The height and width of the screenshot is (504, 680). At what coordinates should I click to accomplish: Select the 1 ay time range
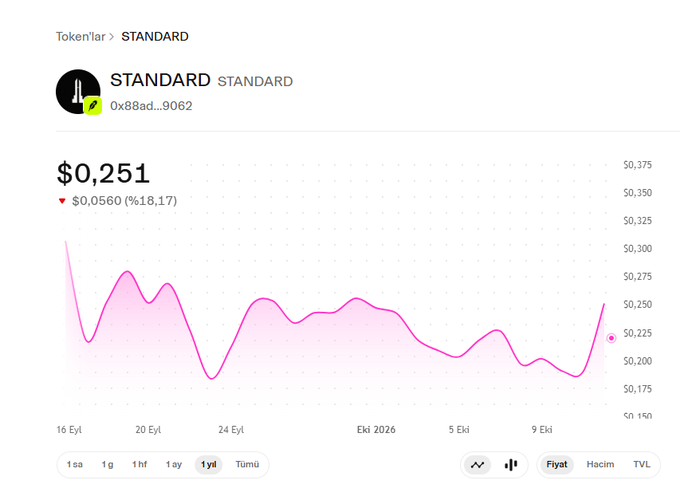coord(173,465)
